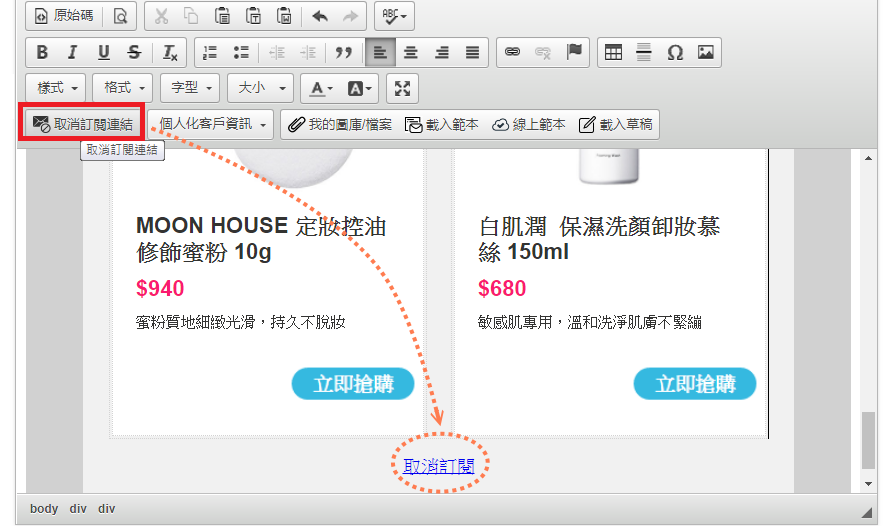888x526 pixels.
Task: Open the 格式 format dropdown
Action: coord(123,88)
